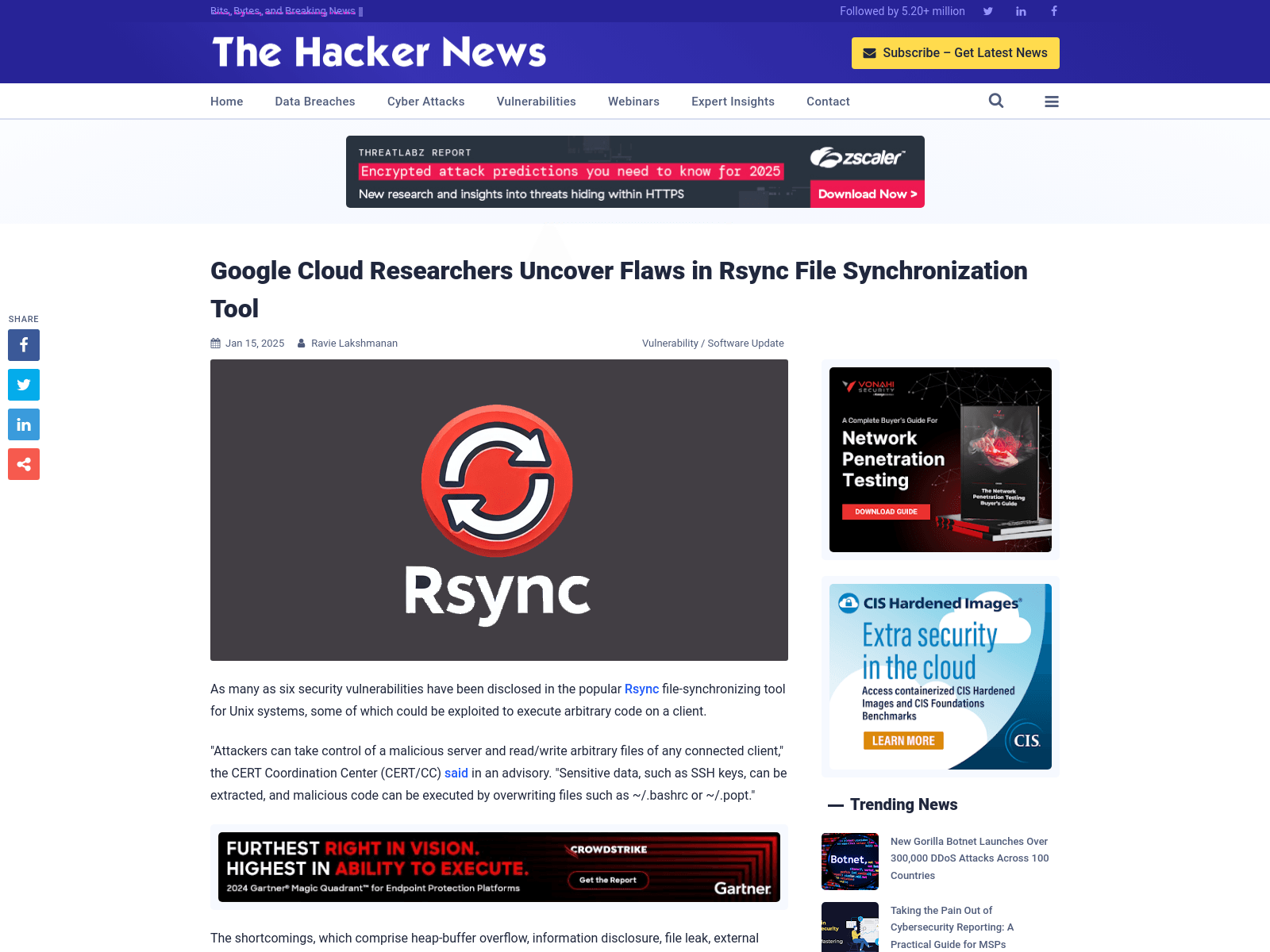
Task: Share article on Twitter from sidebar
Action: pos(24,385)
